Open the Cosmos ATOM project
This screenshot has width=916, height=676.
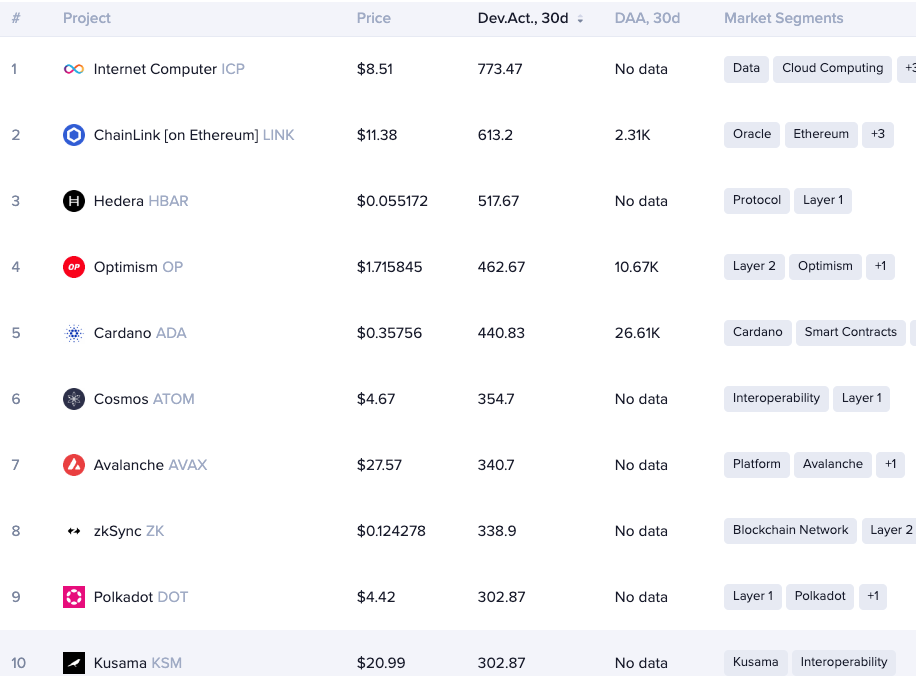(144, 399)
